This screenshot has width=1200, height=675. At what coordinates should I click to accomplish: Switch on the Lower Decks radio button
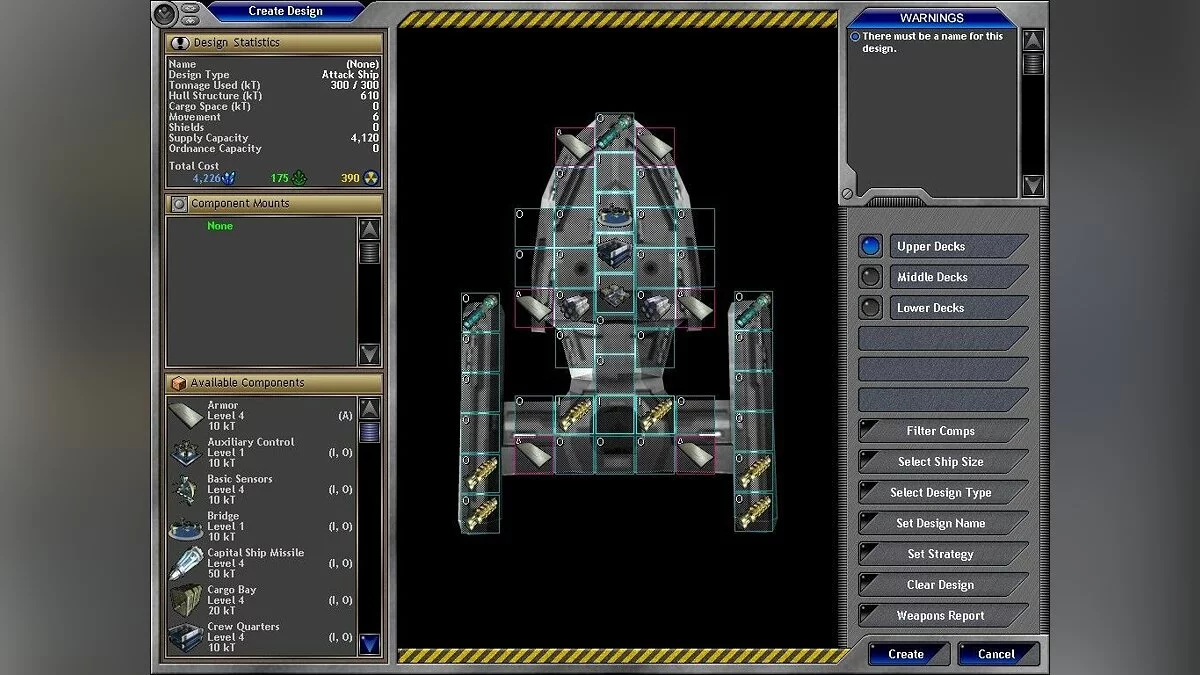coord(871,308)
